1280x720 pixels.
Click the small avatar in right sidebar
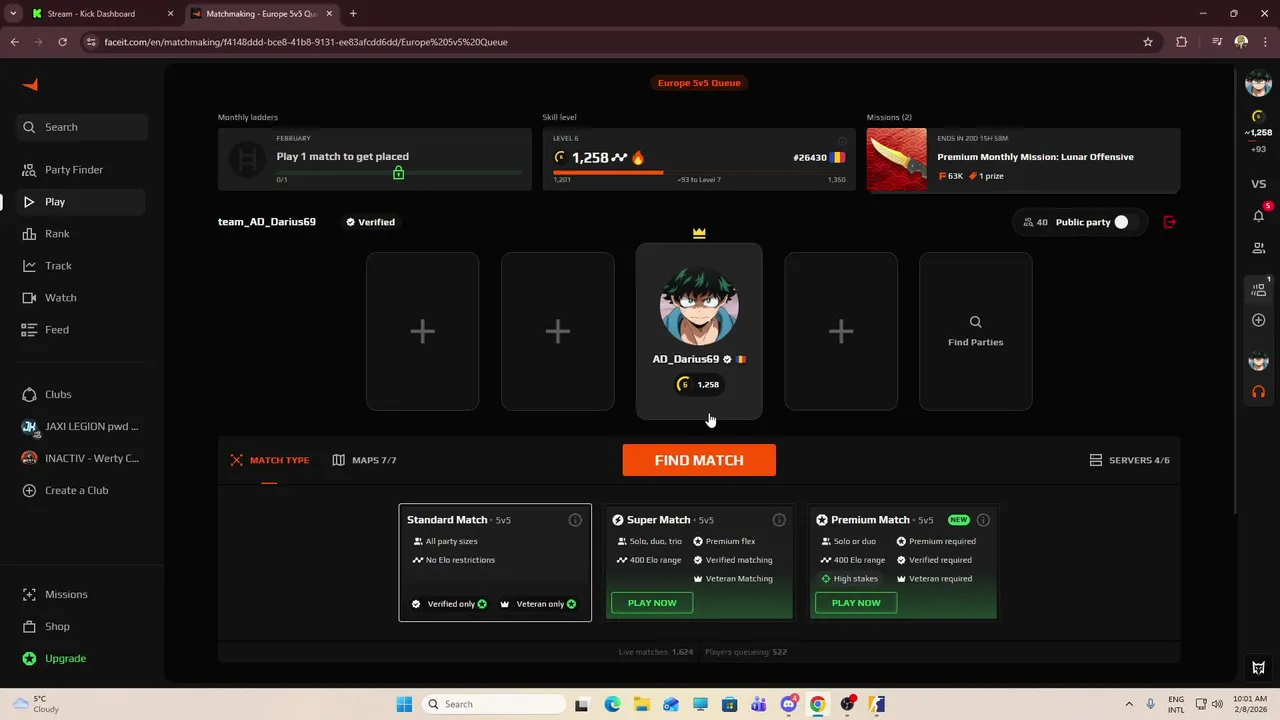1258,361
